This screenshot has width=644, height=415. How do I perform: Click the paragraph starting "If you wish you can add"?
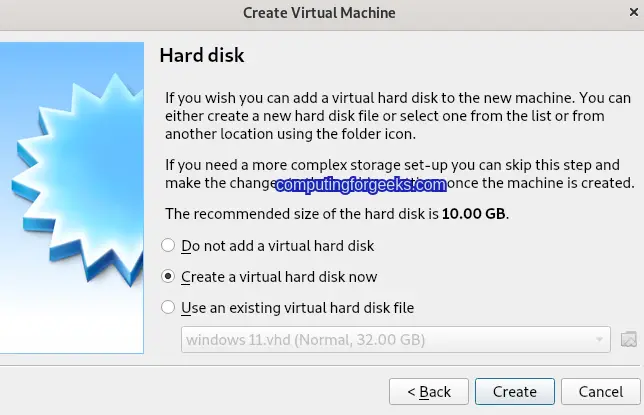(398, 116)
